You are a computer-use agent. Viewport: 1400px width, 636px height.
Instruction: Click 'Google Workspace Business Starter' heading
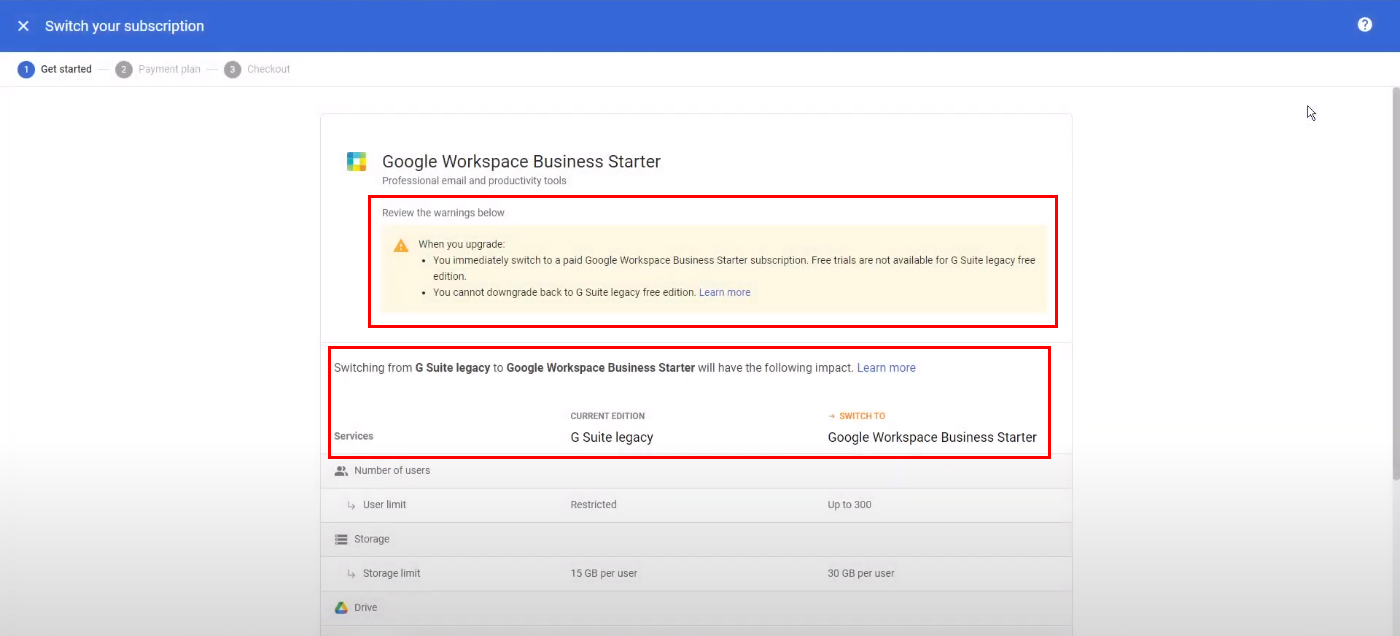521,161
